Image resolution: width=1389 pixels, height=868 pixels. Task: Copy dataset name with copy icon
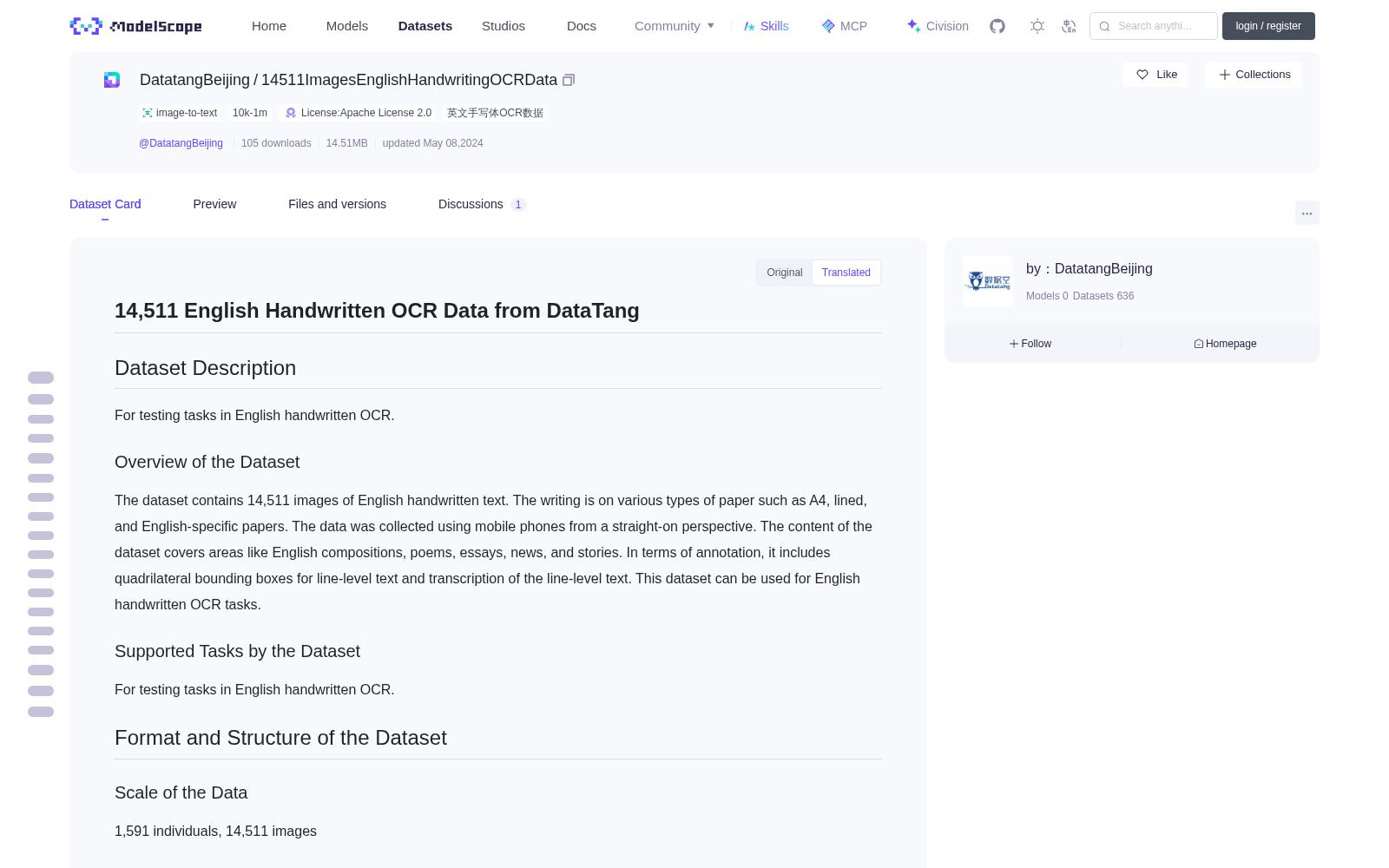[x=569, y=80]
